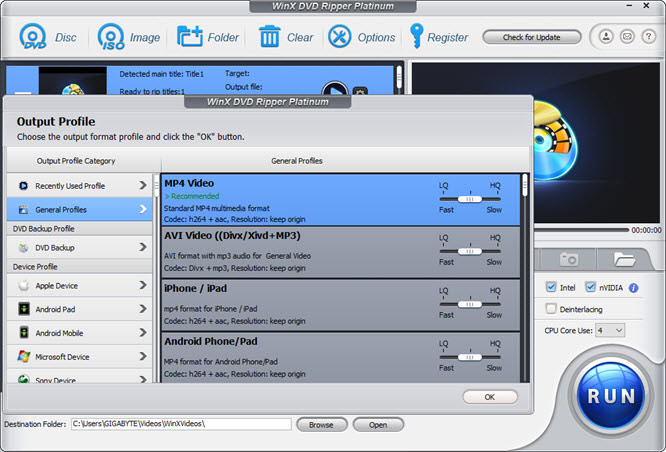Image resolution: width=666 pixels, height=452 pixels.
Task: Select the Sony Device category
Action: [79, 378]
